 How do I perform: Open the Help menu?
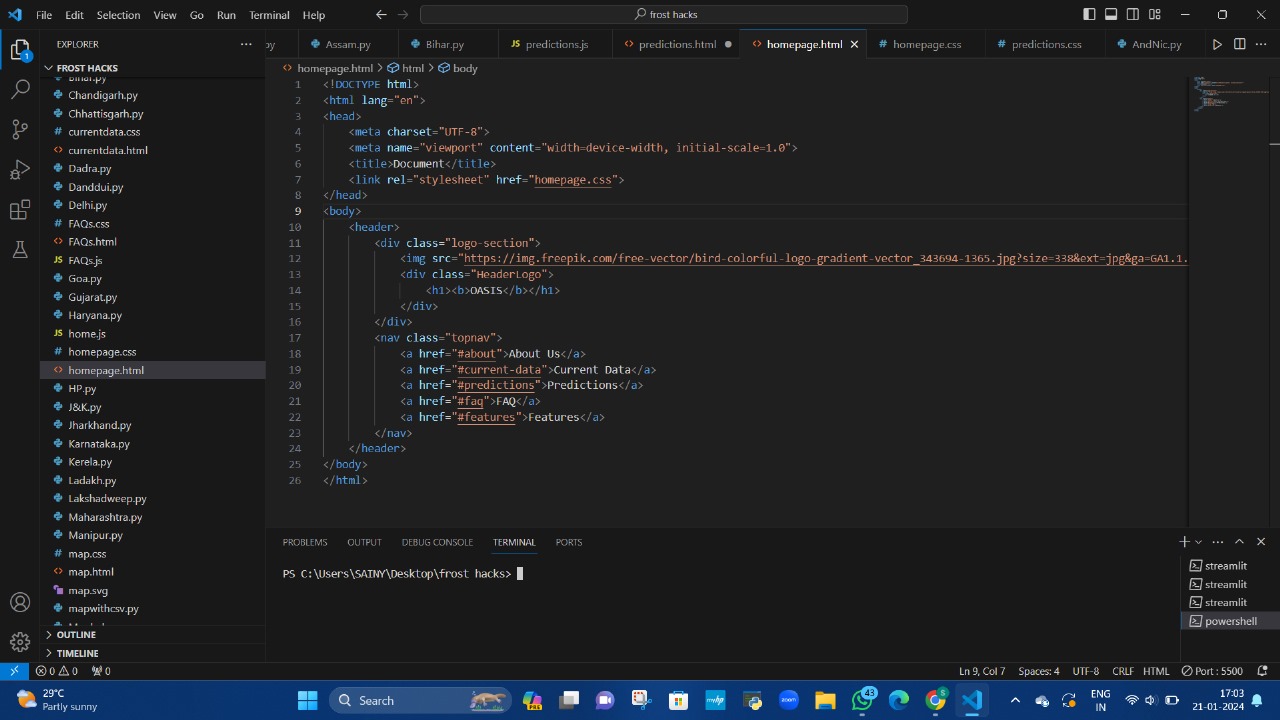tap(314, 15)
